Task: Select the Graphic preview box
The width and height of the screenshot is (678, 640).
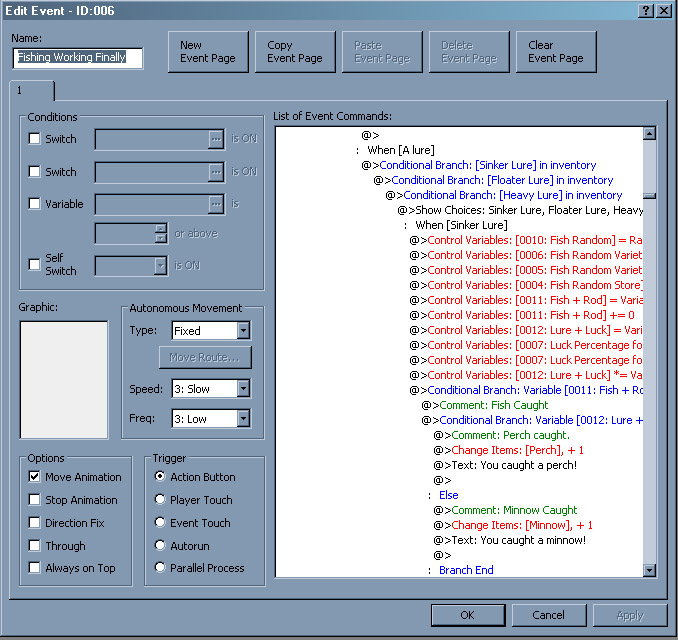Action: [64, 379]
